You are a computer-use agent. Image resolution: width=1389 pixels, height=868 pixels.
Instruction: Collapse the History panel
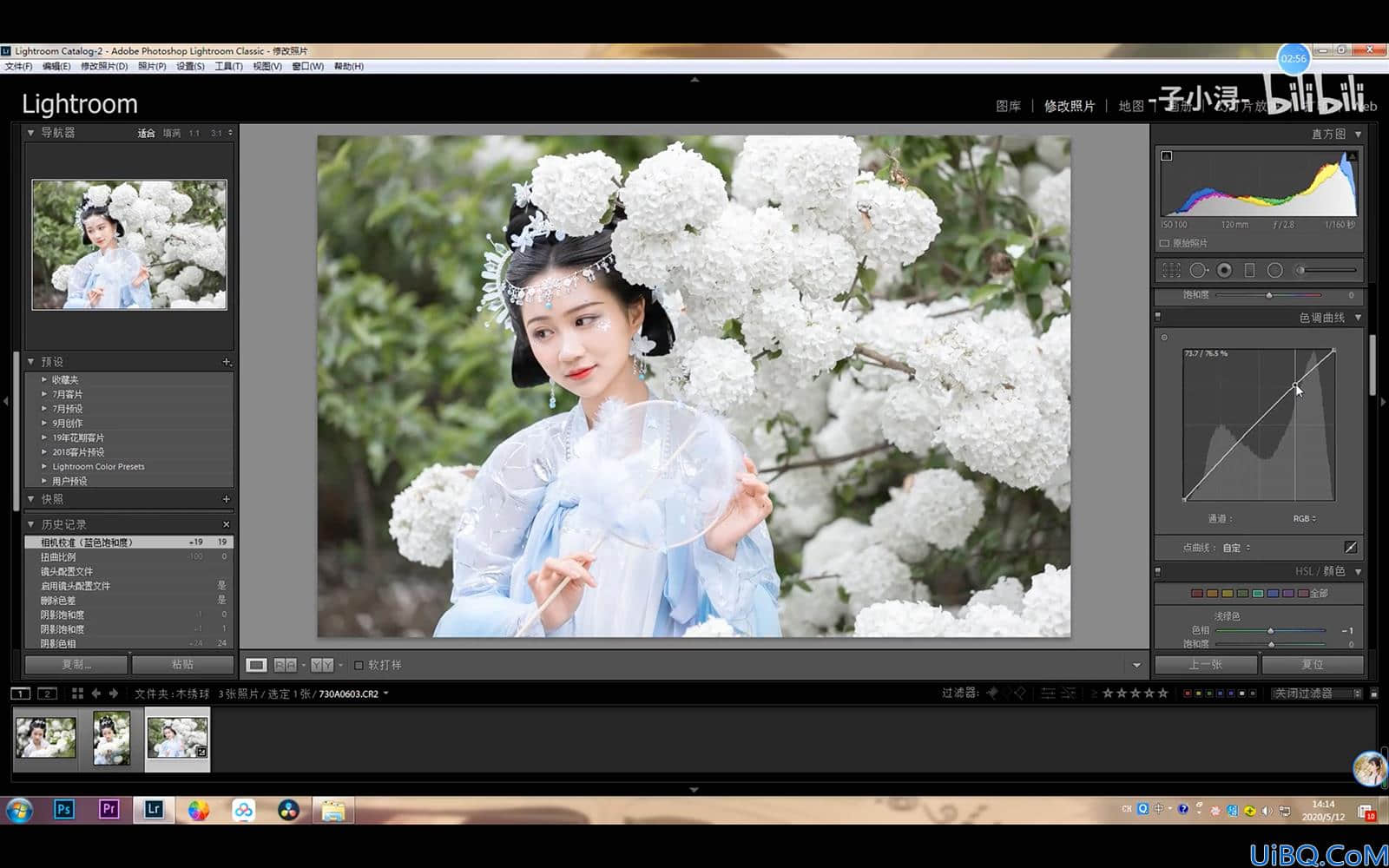(31, 524)
